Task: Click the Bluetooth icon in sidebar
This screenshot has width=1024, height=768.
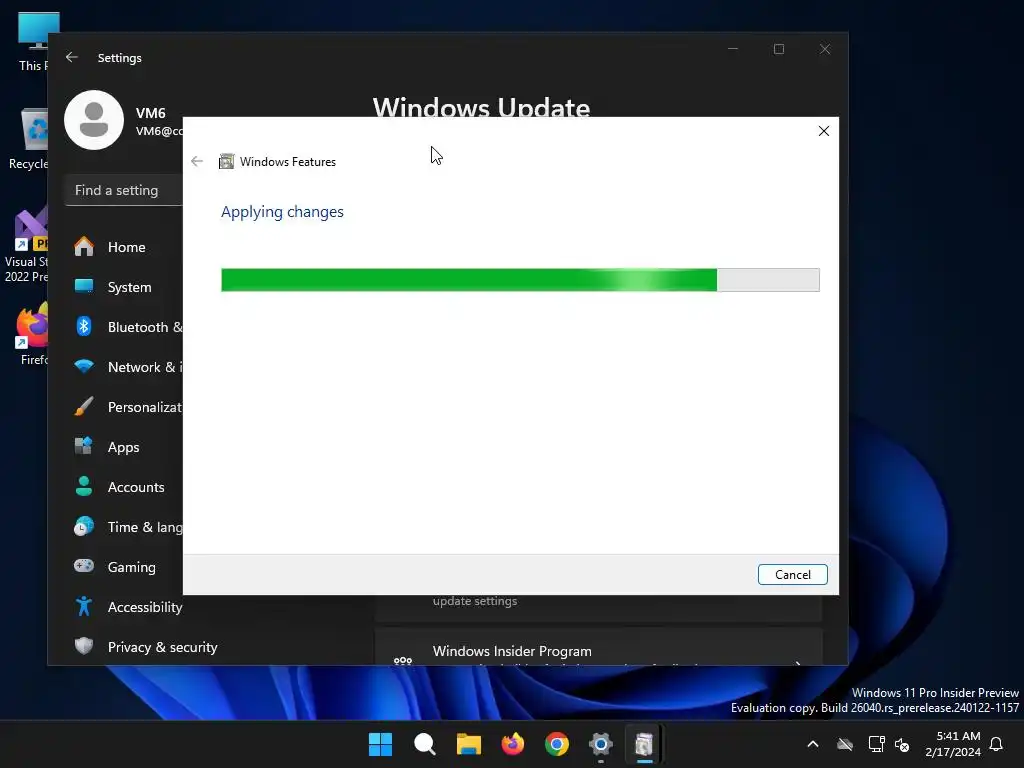Action: 84,326
